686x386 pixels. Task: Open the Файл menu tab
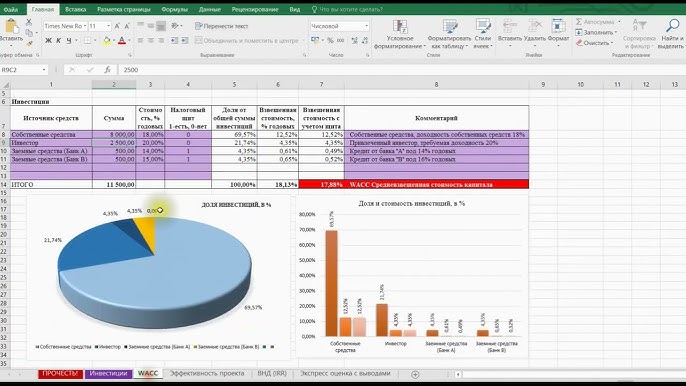coord(11,9)
